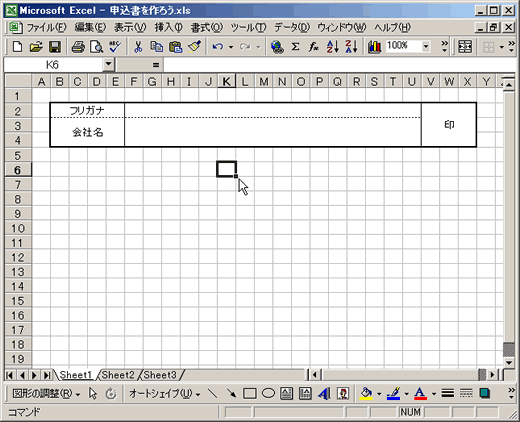Image resolution: width=520 pixels, height=422 pixels.
Task: Insert WordArt from the drawing toolbar
Action: [x=324, y=394]
